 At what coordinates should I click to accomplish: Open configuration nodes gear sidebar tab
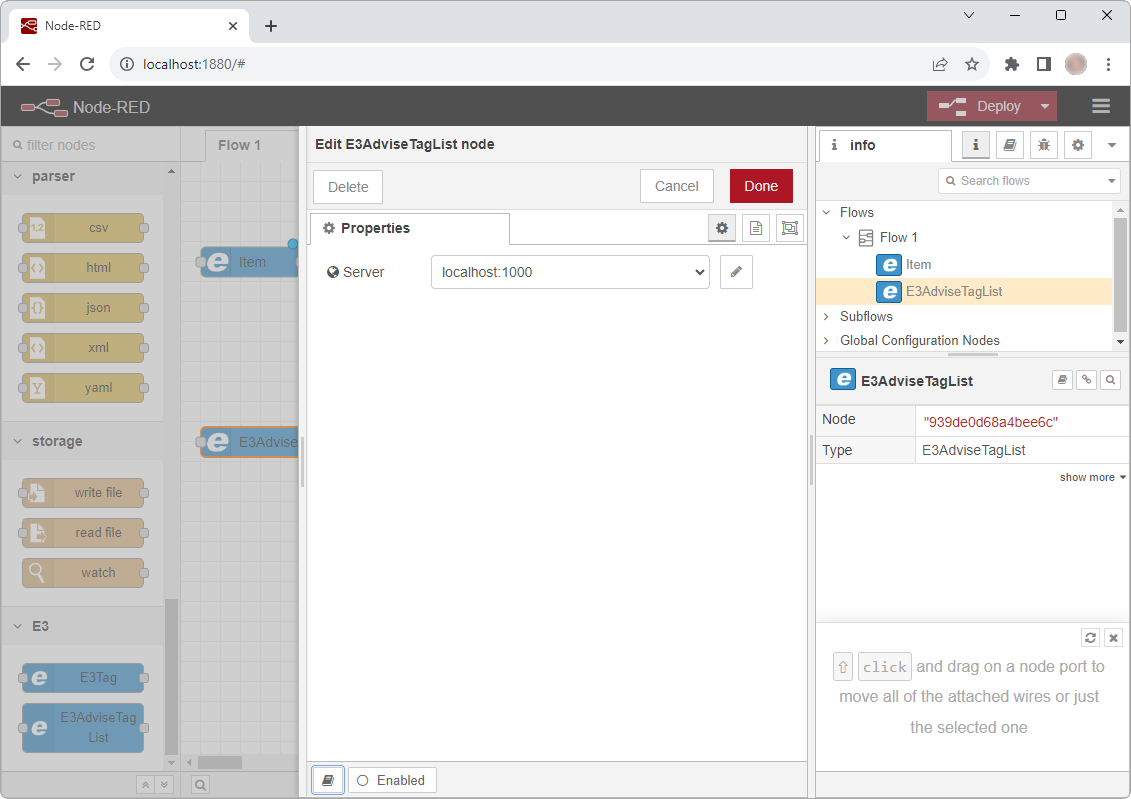tap(1077, 145)
